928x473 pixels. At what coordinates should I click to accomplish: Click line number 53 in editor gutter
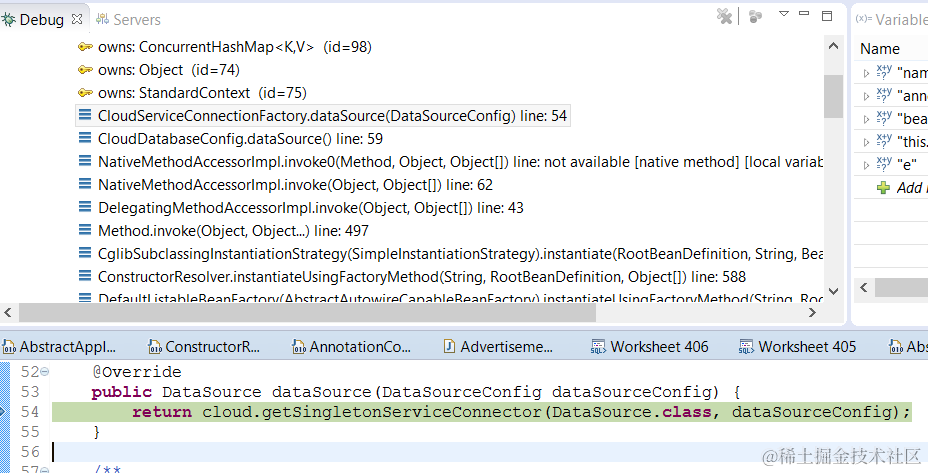30,392
